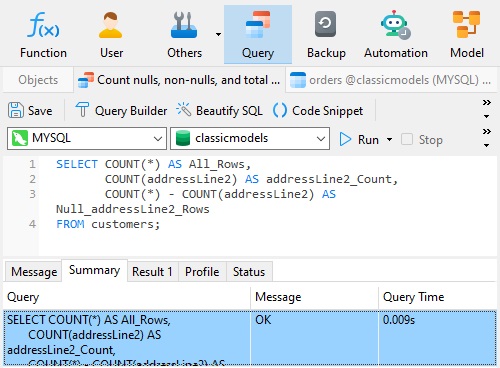Show more toolbar items via top chevron

[487, 103]
